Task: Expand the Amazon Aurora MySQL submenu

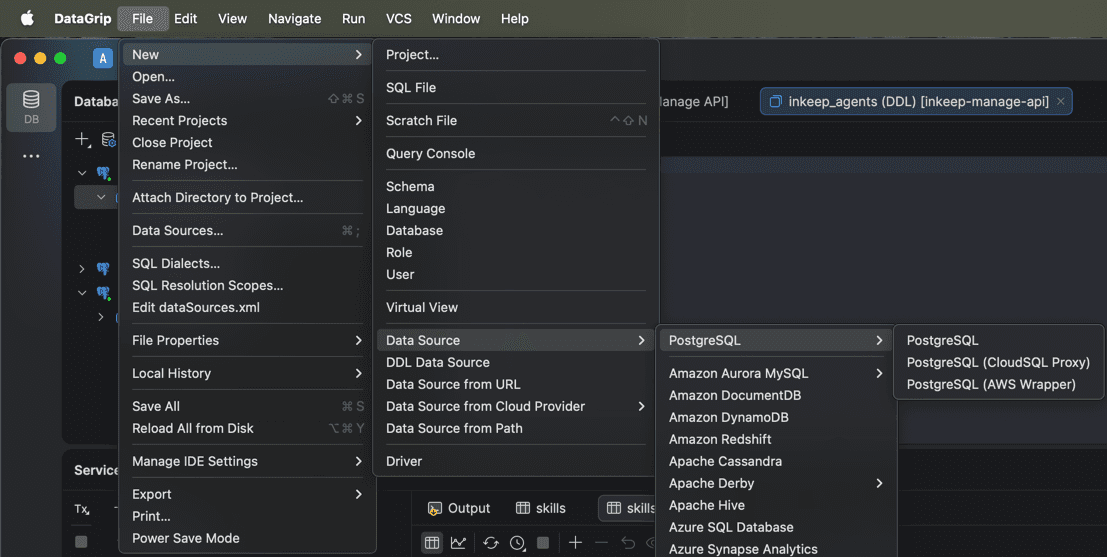Action: [777, 373]
